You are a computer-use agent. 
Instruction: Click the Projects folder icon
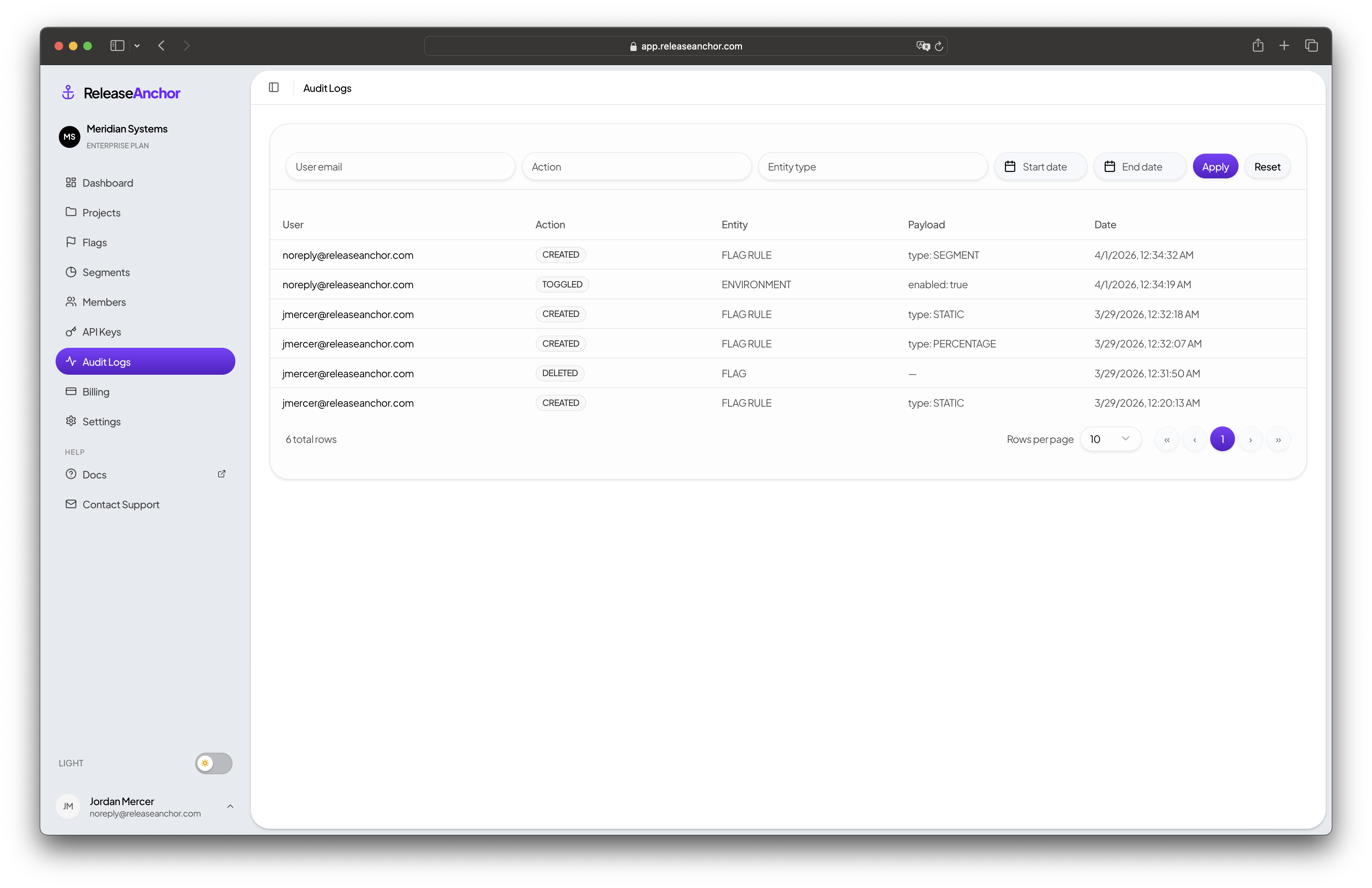[x=71, y=212]
